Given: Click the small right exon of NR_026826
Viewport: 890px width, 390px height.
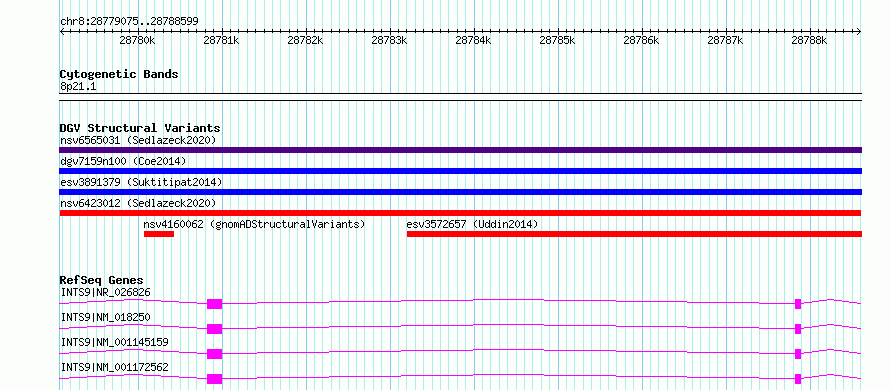Looking at the screenshot, I should (798, 304).
